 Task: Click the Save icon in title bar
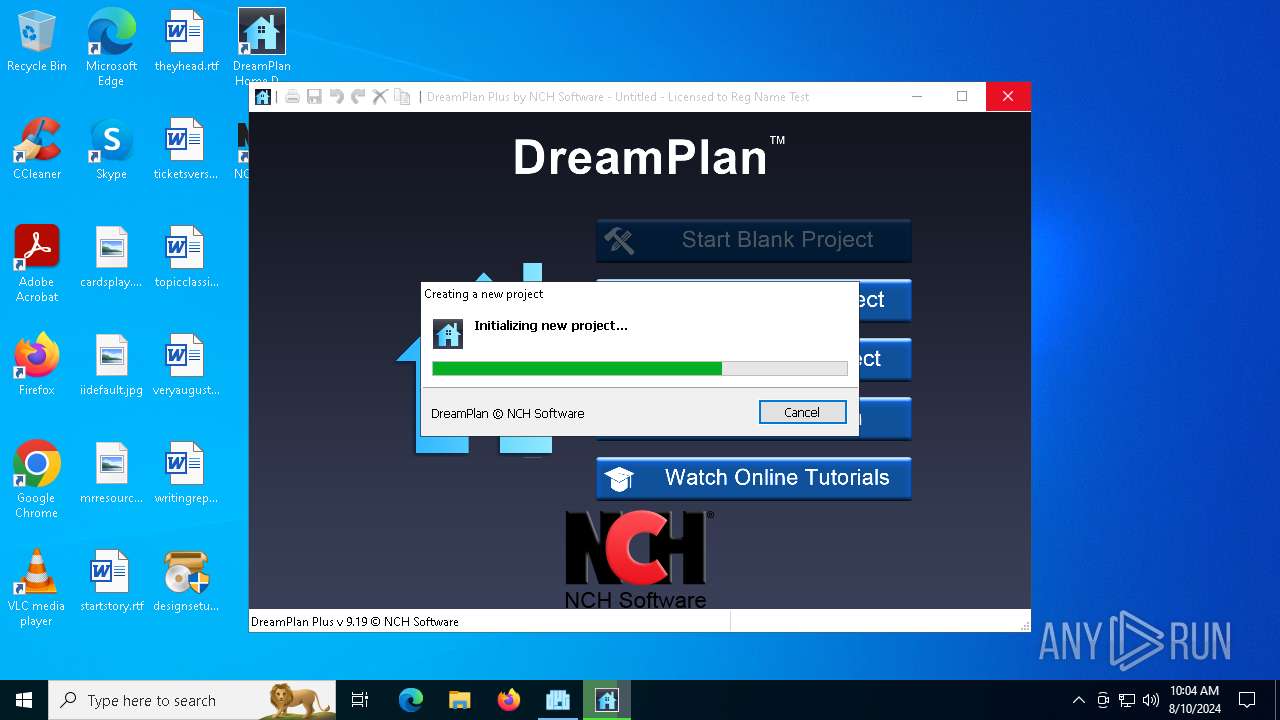click(314, 97)
